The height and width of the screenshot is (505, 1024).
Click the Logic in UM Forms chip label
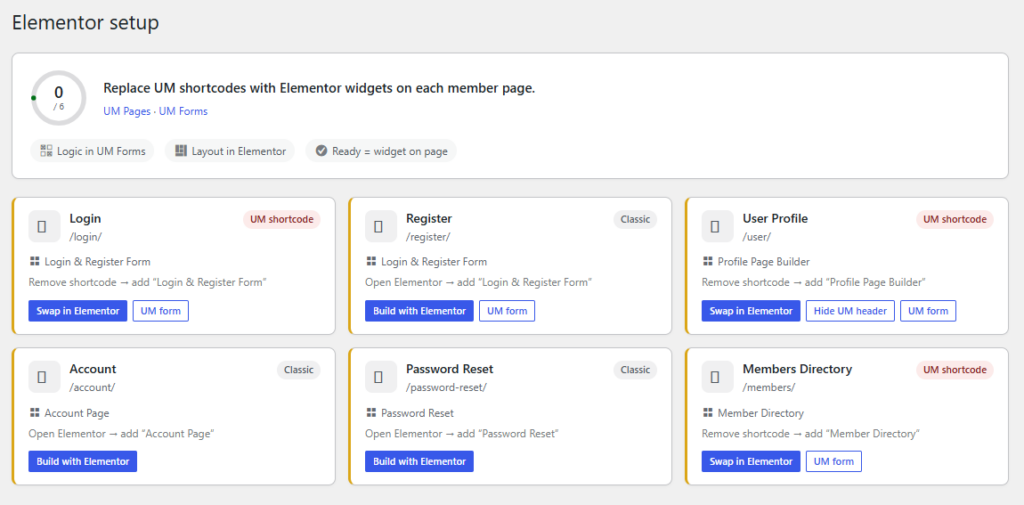(101, 151)
